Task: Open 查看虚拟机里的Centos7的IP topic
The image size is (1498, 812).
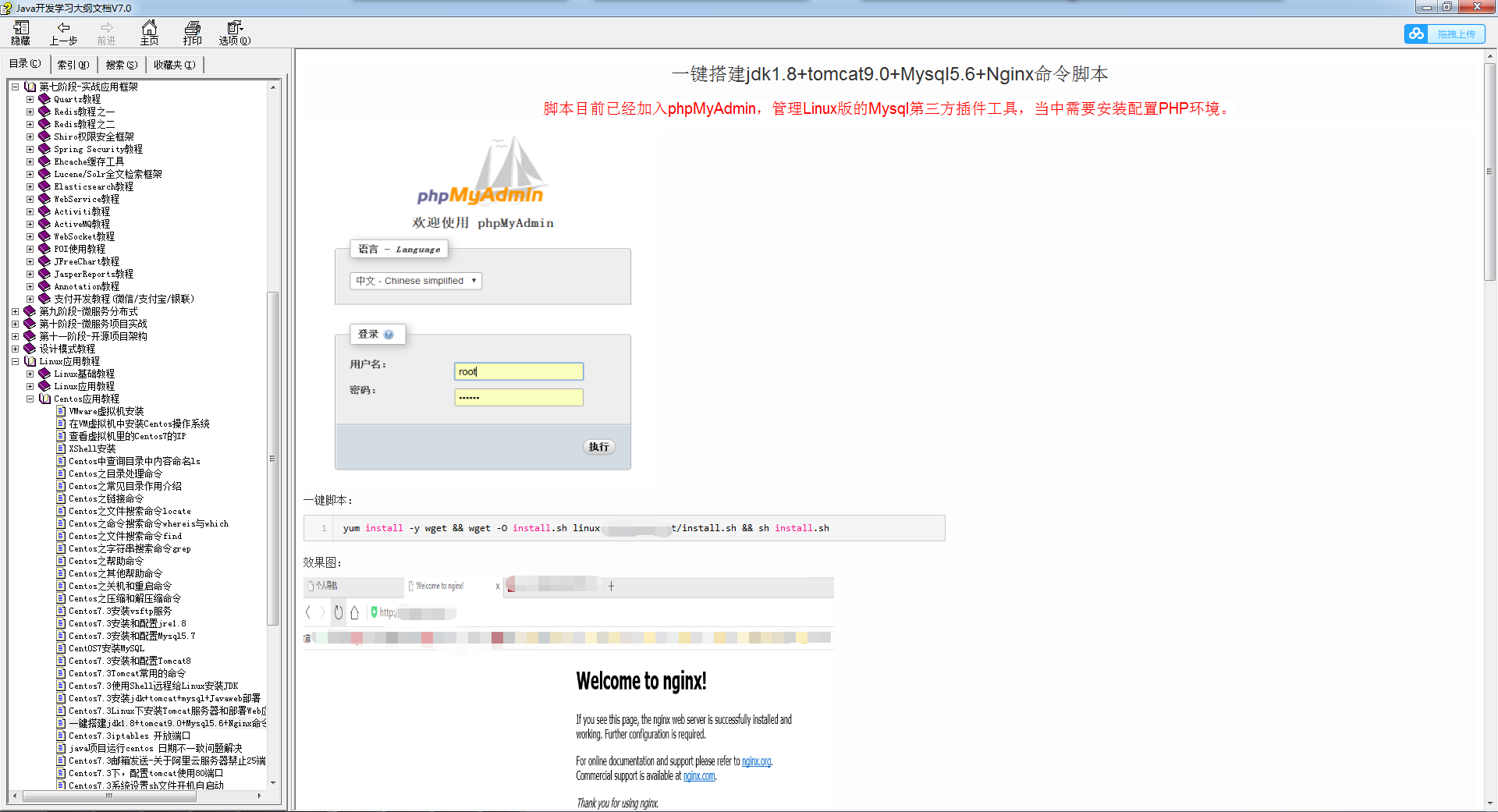Action: coord(127,436)
